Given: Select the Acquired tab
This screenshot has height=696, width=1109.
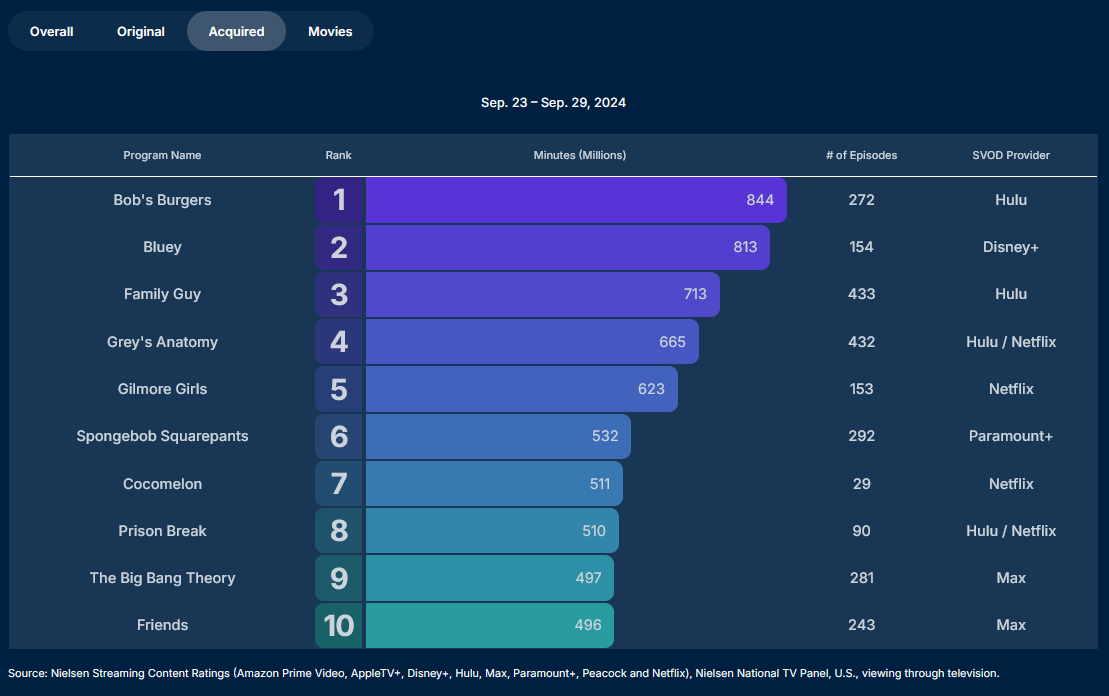Looking at the screenshot, I should pyautogui.click(x=236, y=31).
